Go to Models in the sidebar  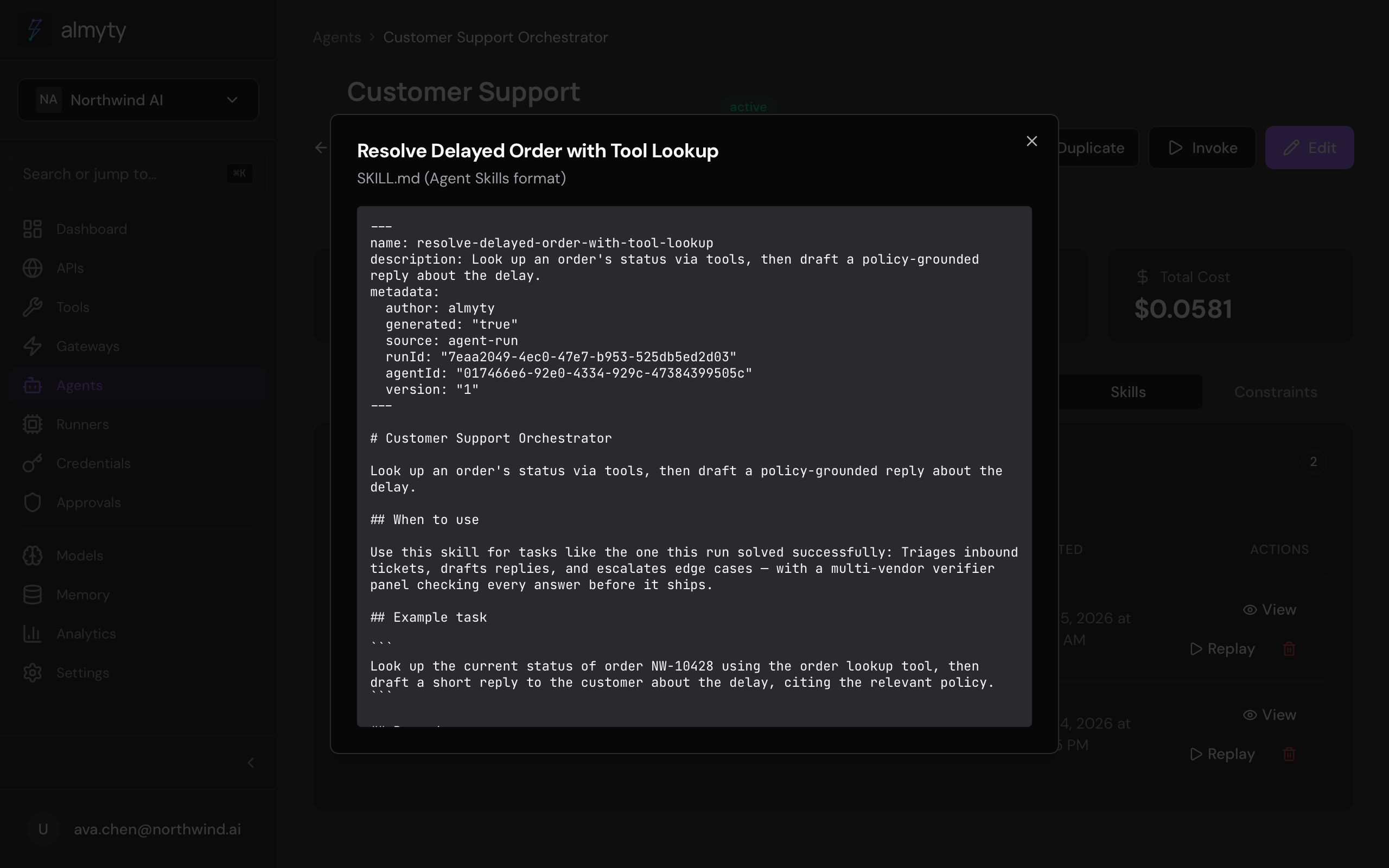coord(138,556)
